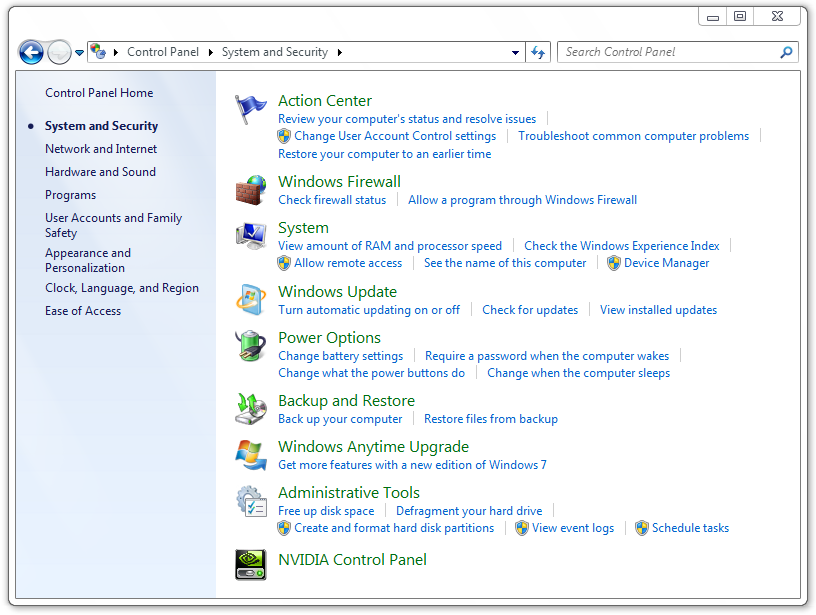Open User Accounts and Family Safety
The width and height of the screenshot is (816, 615).
[x=113, y=225]
